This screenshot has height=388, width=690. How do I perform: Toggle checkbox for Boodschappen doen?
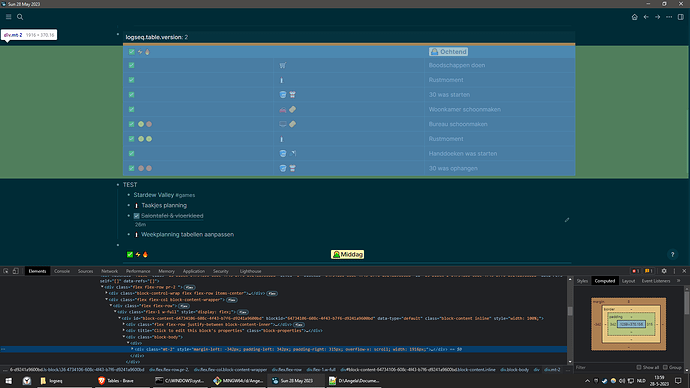pos(132,65)
